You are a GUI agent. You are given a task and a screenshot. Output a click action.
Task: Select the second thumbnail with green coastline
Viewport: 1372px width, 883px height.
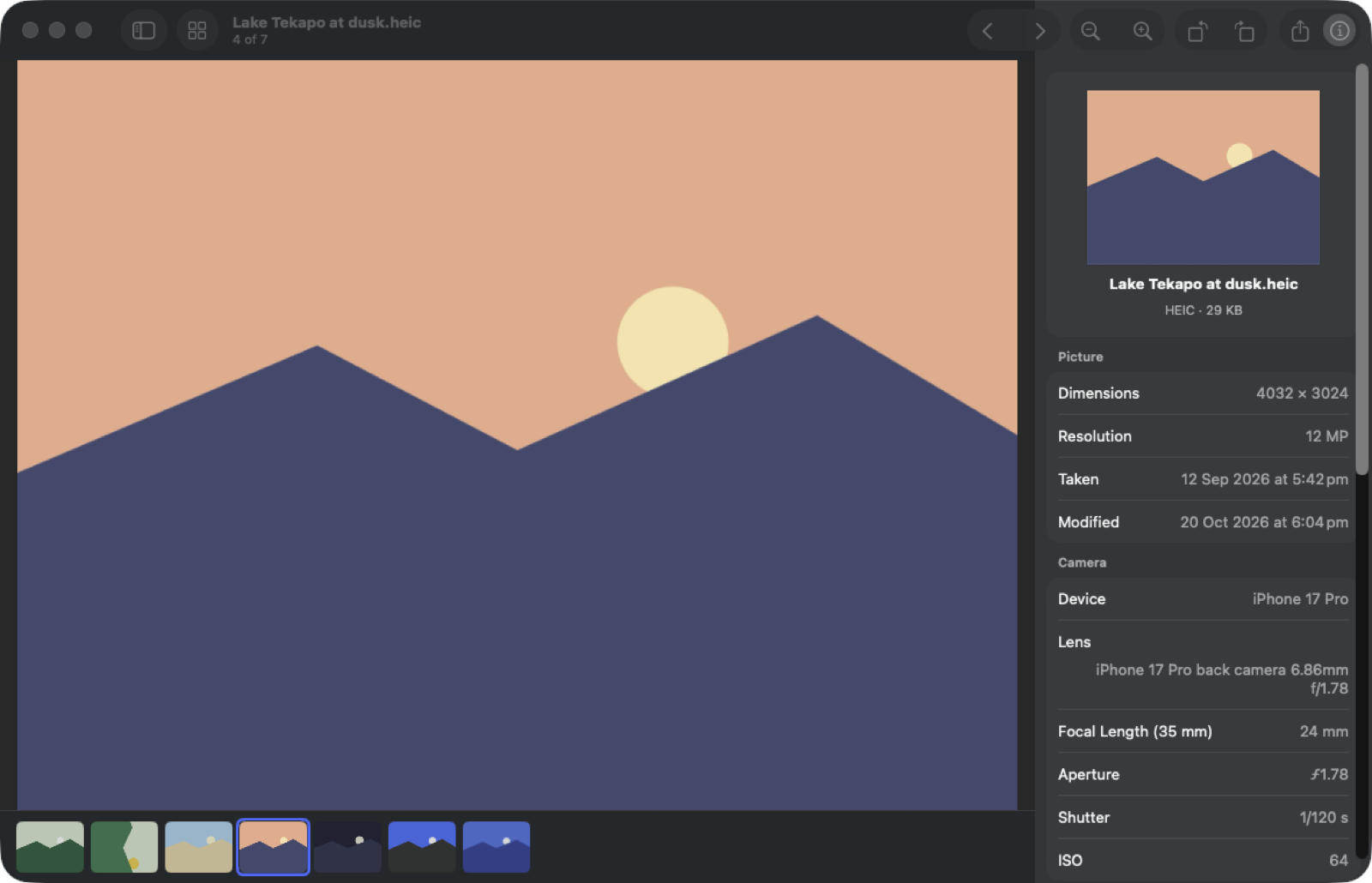pyautogui.click(x=124, y=847)
